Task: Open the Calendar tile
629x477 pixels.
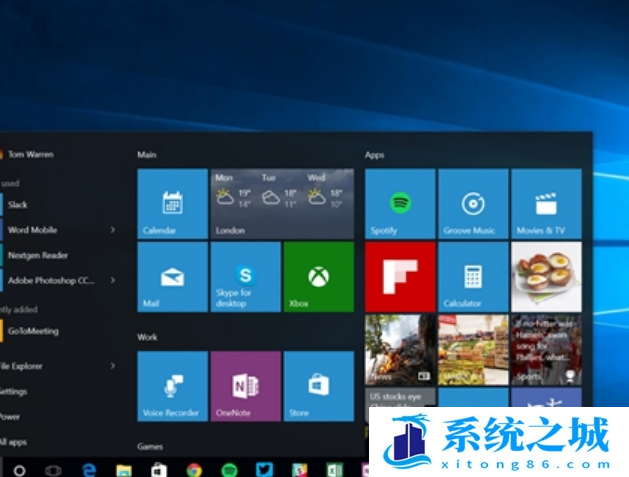Action: (x=172, y=204)
